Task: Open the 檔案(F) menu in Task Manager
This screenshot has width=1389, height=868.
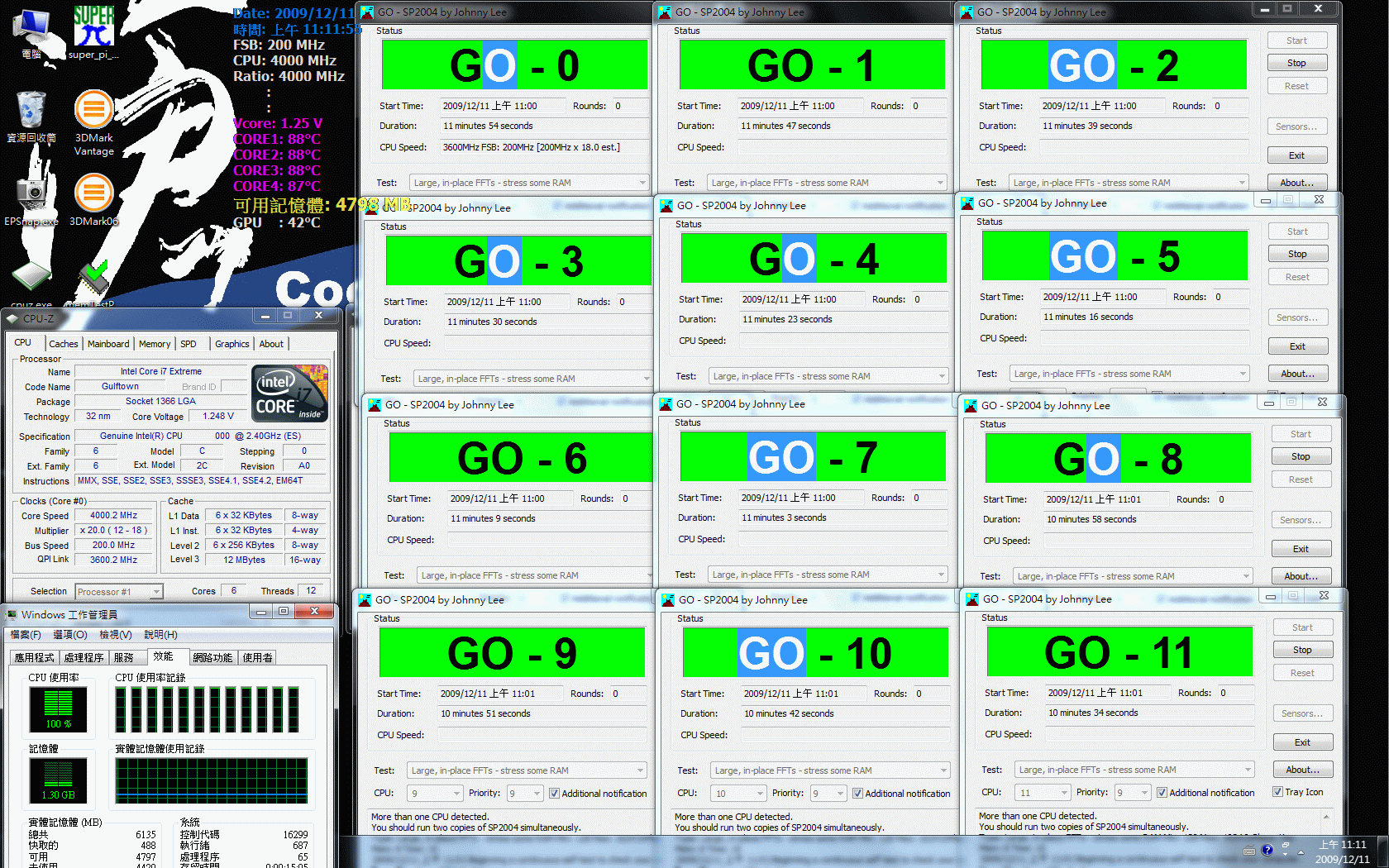Action: point(26,635)
